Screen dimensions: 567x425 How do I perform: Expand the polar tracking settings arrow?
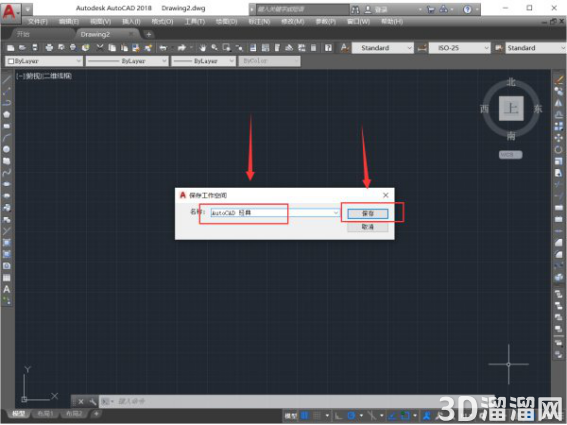pyautogui.click(x=361, y=416)
